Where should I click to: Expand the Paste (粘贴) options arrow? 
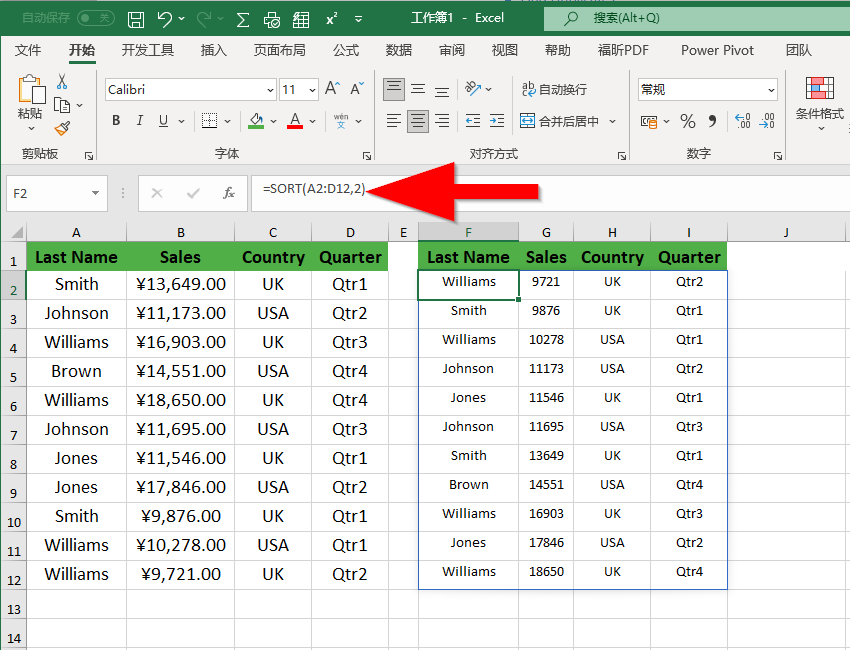click(x=31, y=129)
